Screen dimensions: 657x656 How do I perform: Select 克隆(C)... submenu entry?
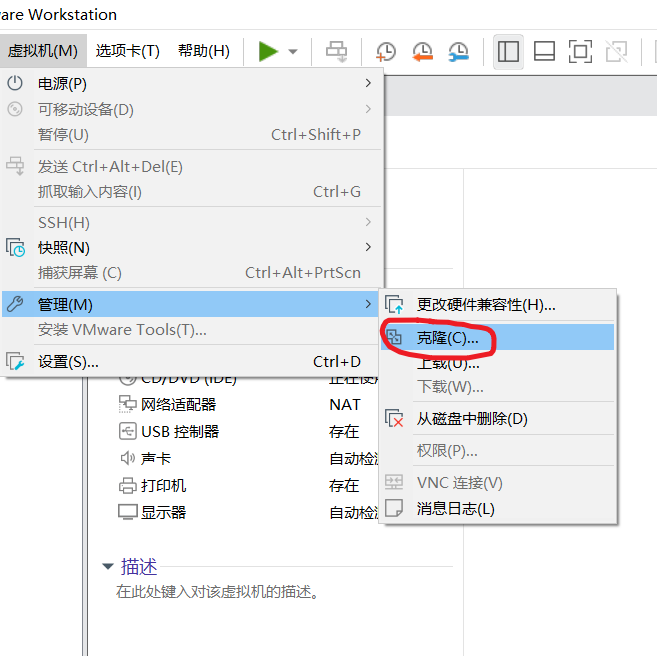497,337
